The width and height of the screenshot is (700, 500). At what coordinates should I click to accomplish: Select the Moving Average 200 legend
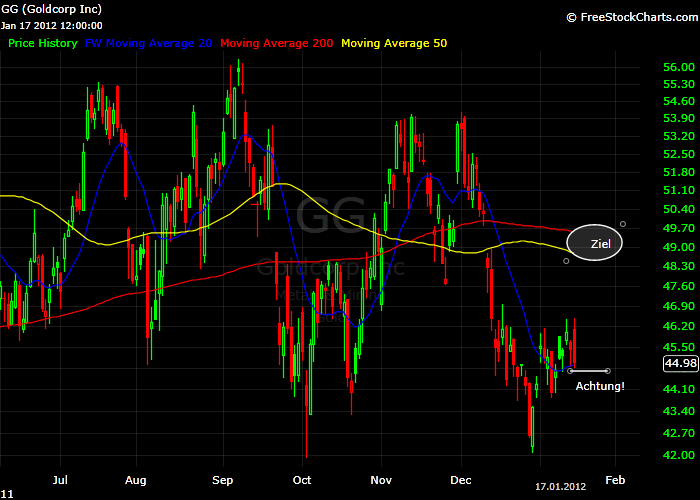276,43
